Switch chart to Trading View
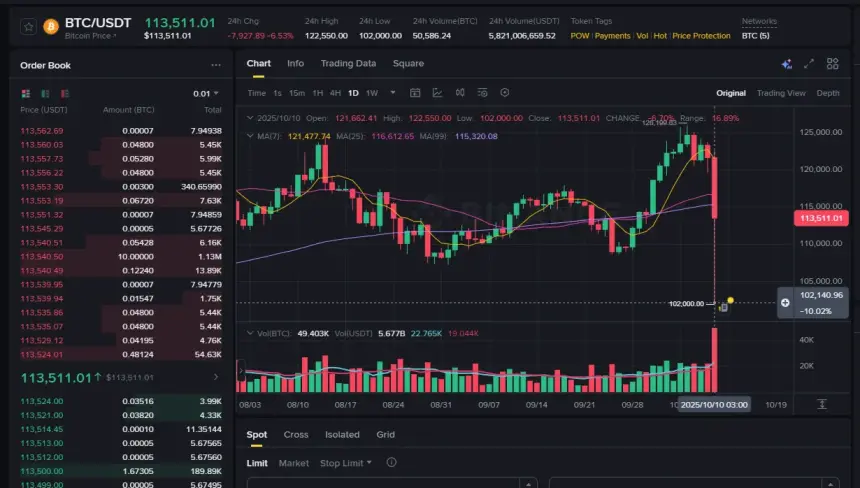Image resolution: width=860 pixels, height=488 pixels. tap(781, 93)
